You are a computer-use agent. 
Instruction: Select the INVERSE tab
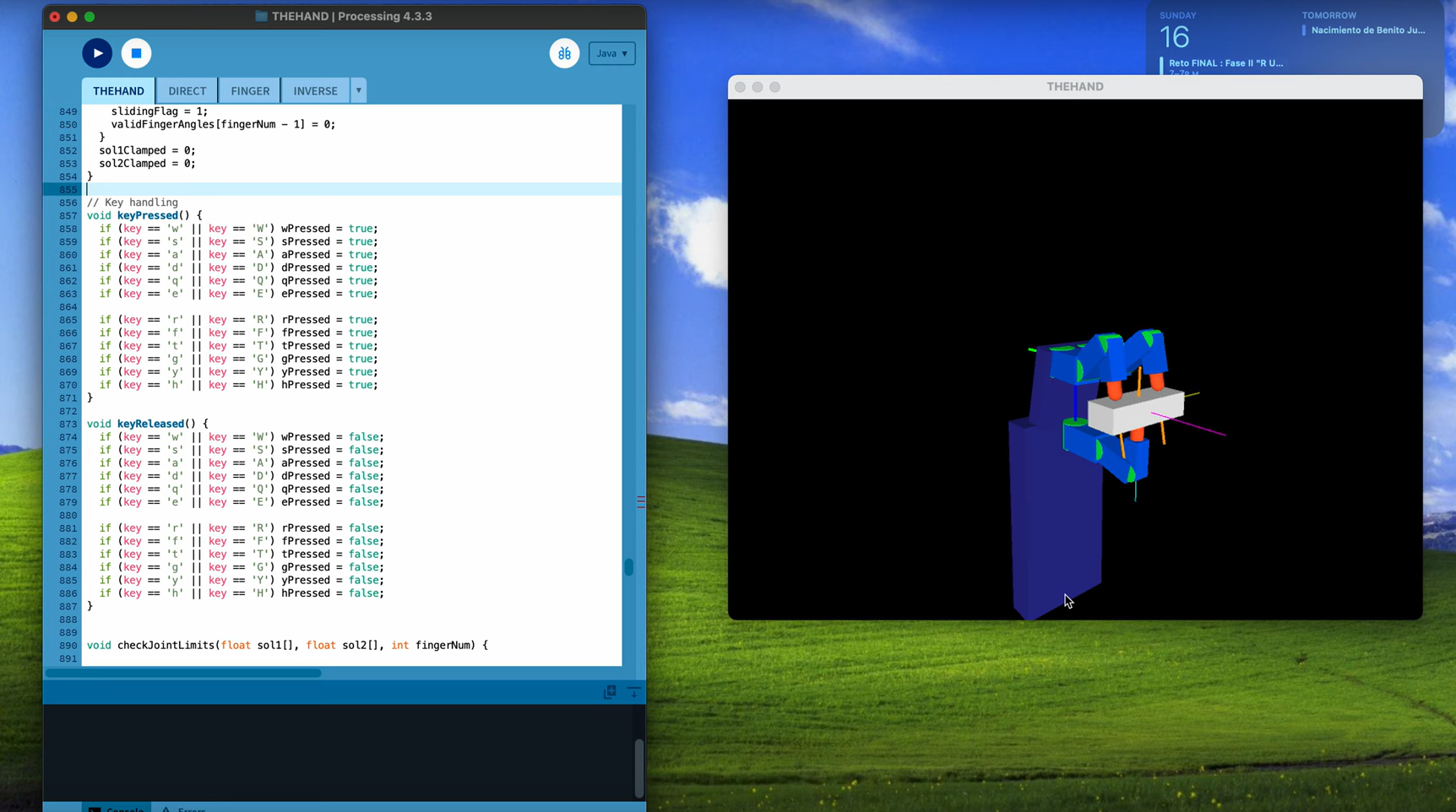click(x=315, y=91)
